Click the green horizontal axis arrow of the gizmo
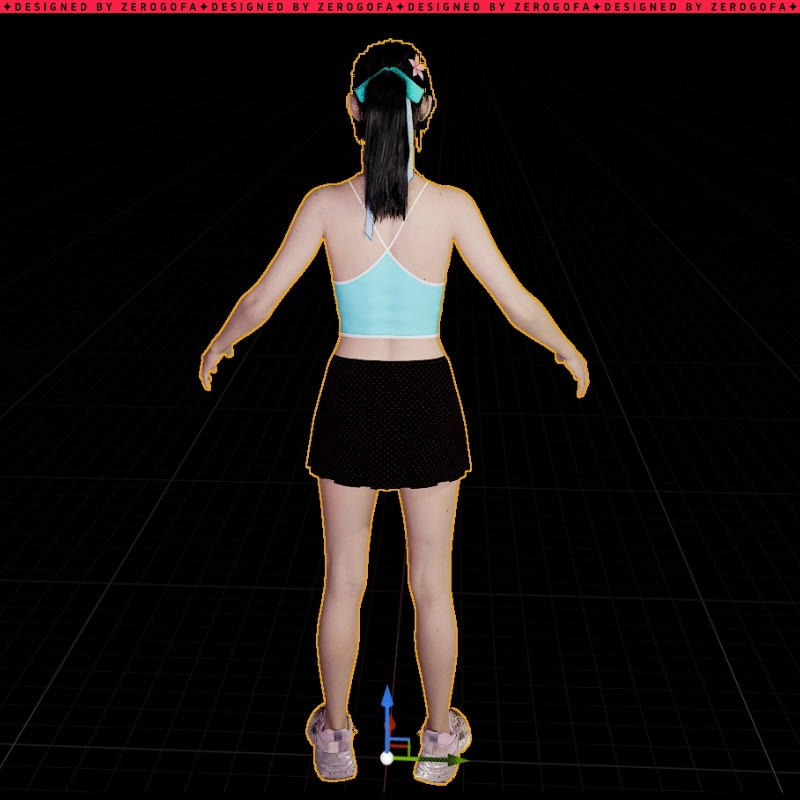 point(455,760)
